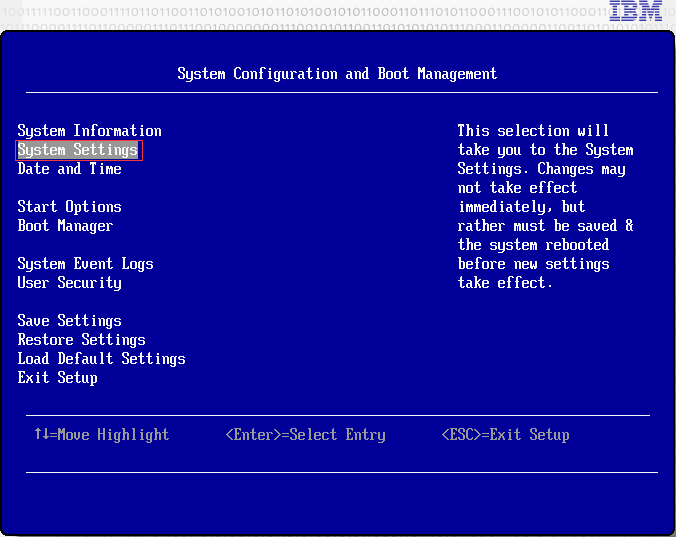
Task: Click the up-down arrows symbol in the footer
Action: [41, 435]
